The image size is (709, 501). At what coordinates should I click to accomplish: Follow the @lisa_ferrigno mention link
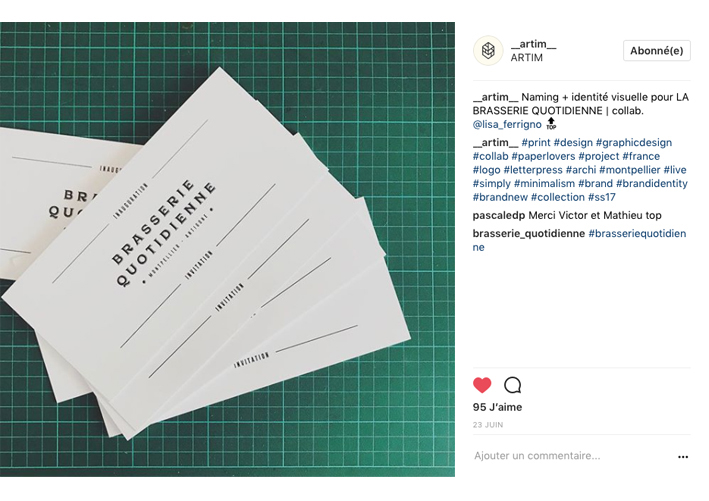click(507, 124)
